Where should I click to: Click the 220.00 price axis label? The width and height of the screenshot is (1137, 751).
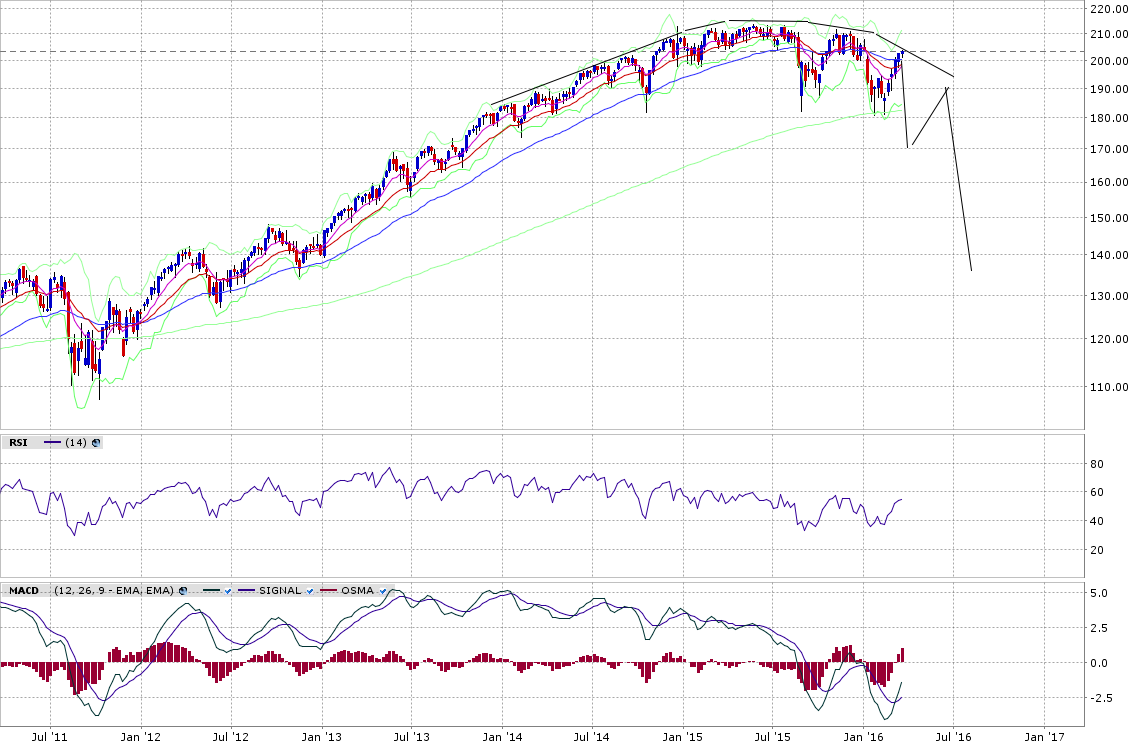pos(1109,9)
